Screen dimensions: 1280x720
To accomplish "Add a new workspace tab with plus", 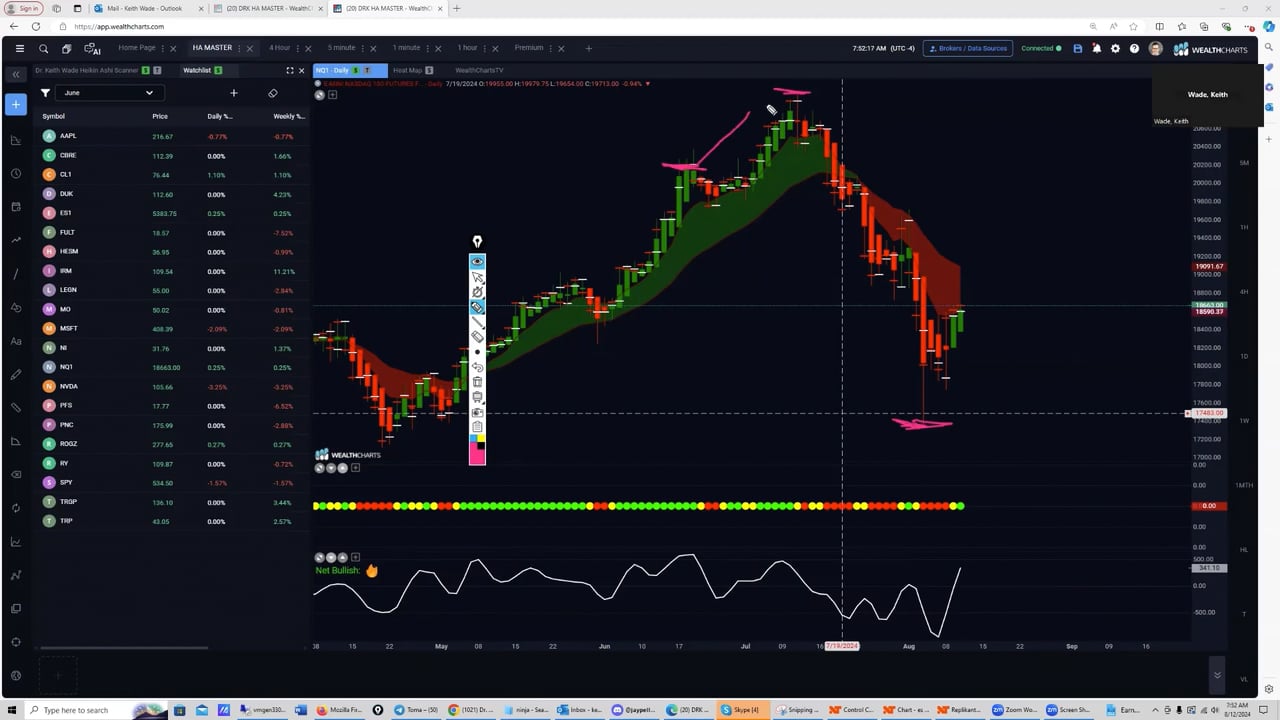I will [x=588, y=48].
